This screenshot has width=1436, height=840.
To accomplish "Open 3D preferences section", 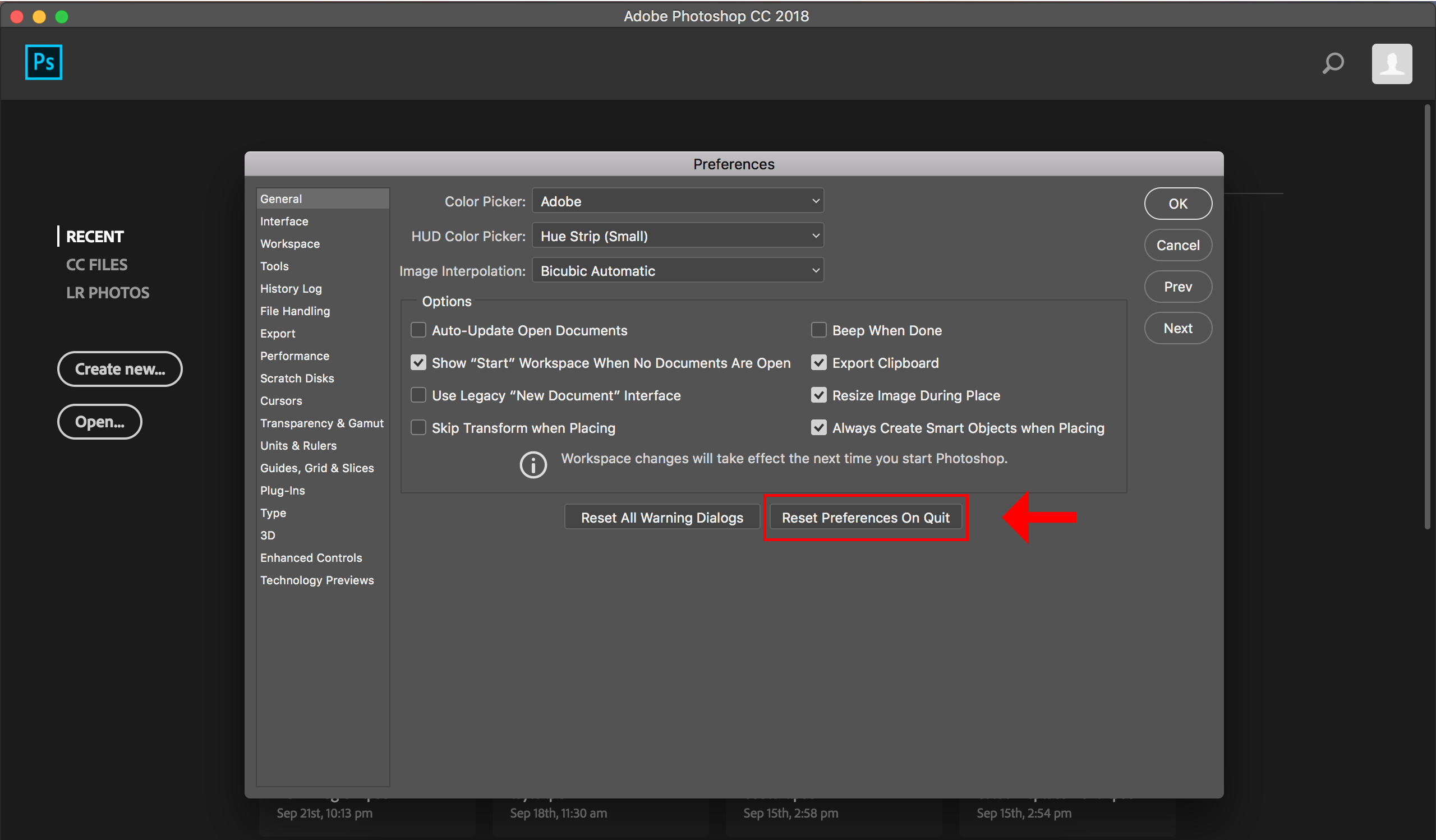I will [x=323, y=536].
